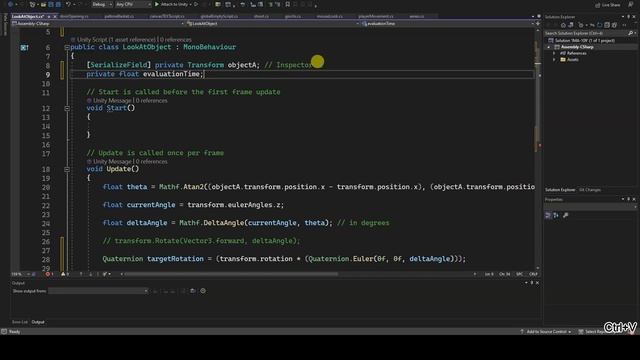This screenshot has height=360, width=640.
Task: Open the Show output from dropdown
Action: (98, 291)
